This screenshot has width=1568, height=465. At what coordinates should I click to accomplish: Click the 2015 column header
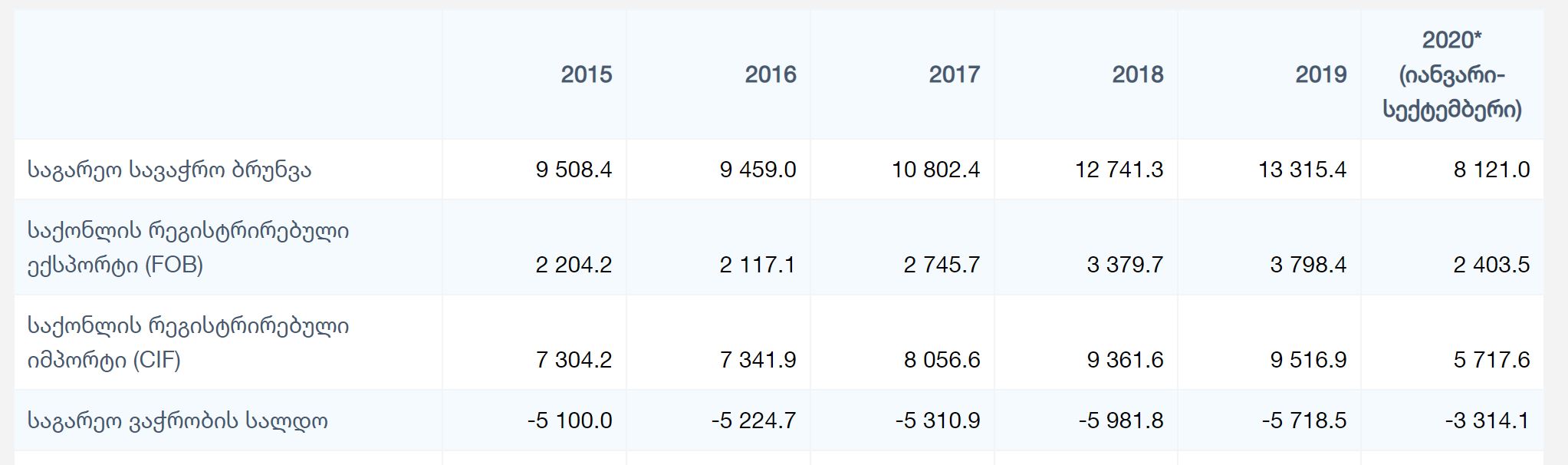[x=586, y=74]
